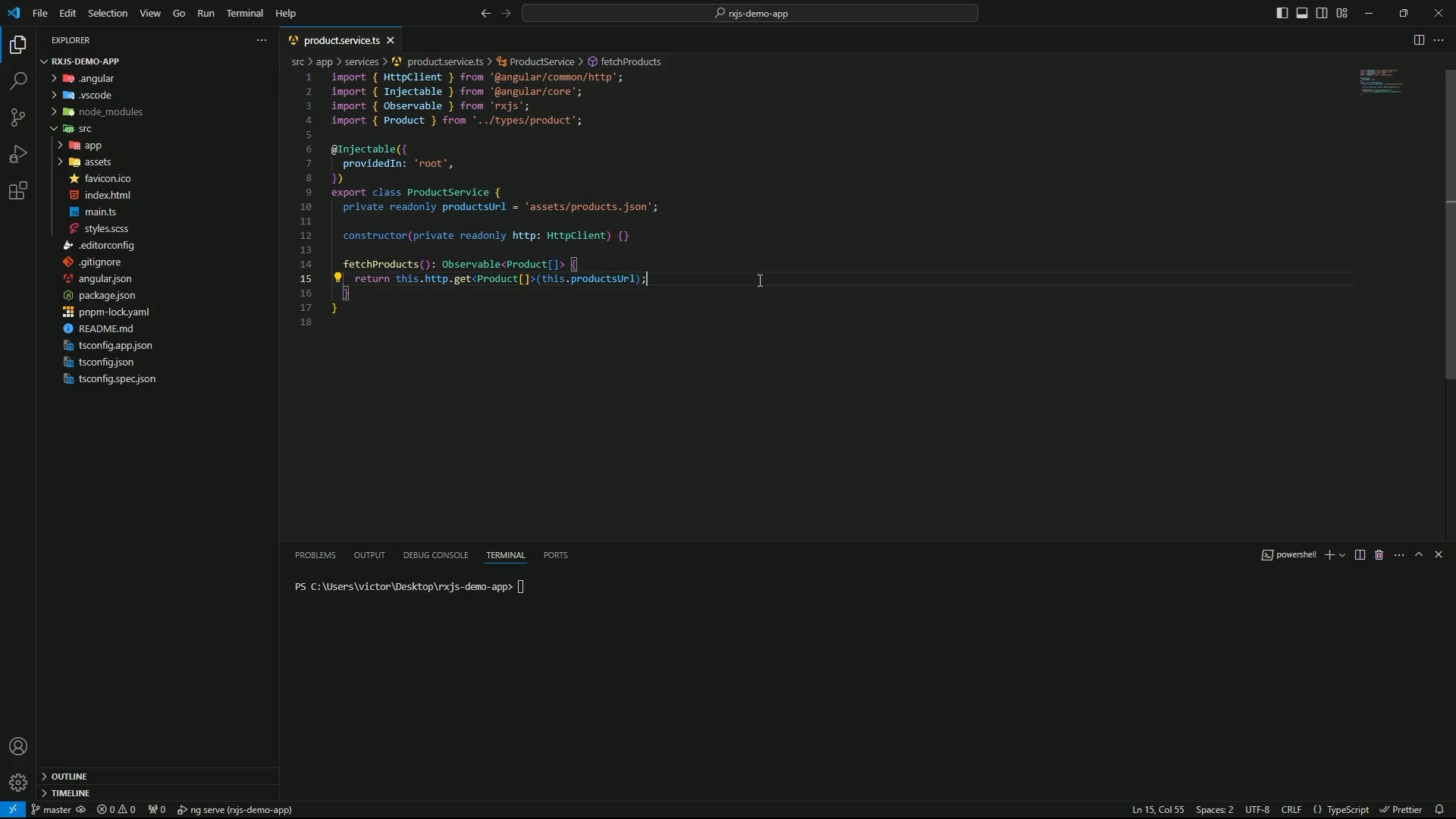This screenshot has width=1456, height=819.
Task: Toggle the bottom panel visibility
Action: [x=1302, y=13]
